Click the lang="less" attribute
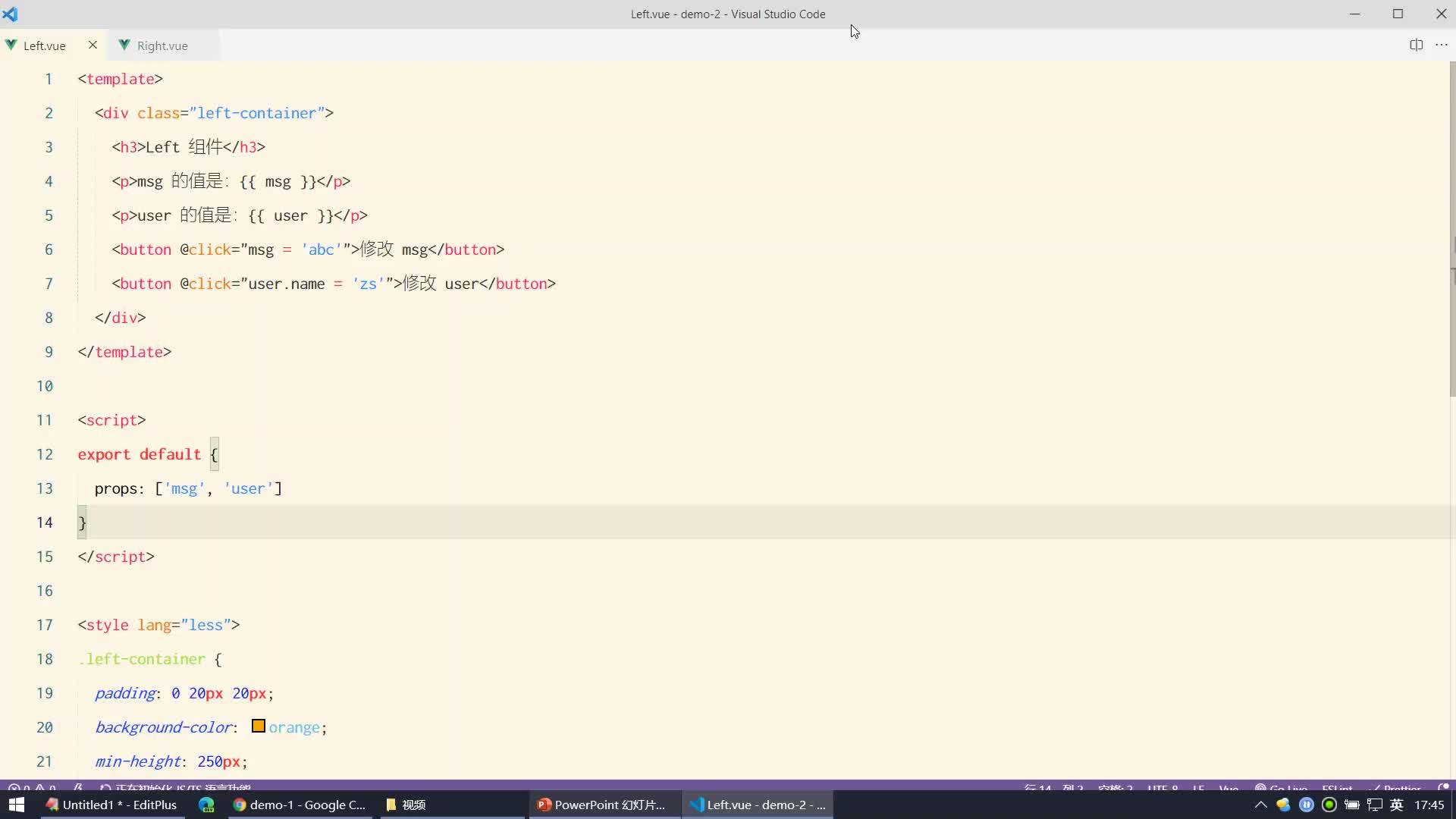 (x=184, y=625)
